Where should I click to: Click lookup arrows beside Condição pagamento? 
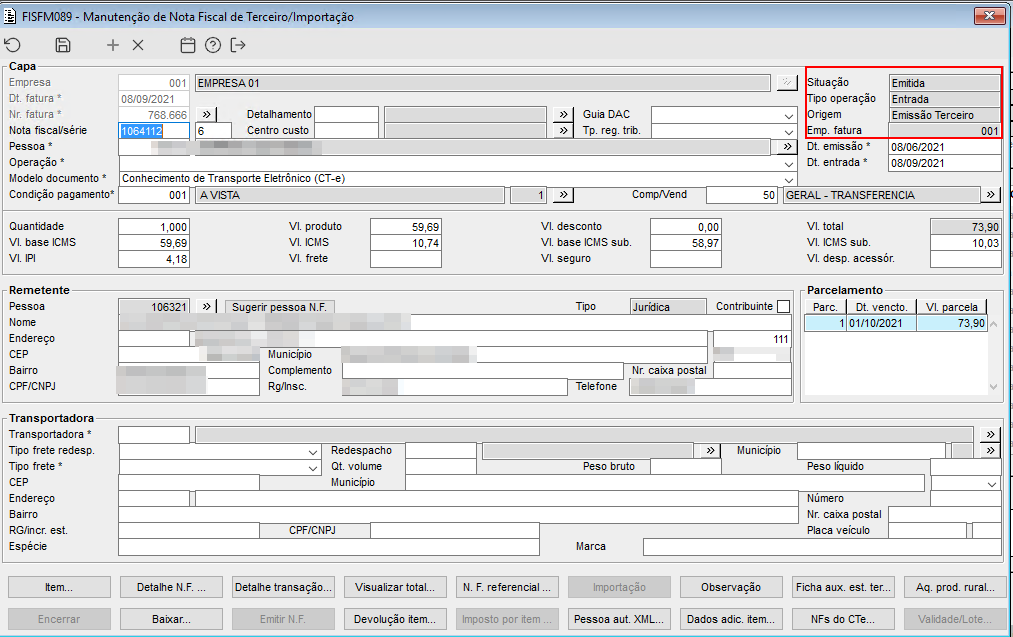[563, 195]
